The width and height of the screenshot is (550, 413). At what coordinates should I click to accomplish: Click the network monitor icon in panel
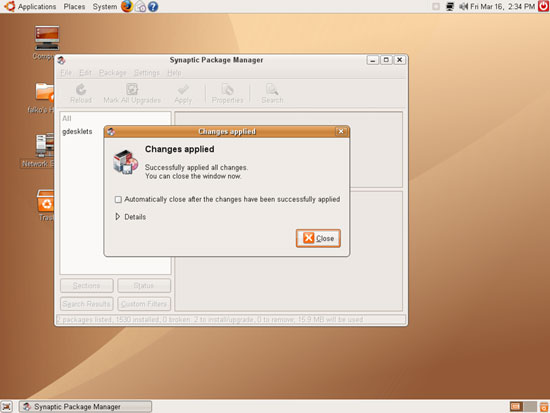[x=450, y=6]
